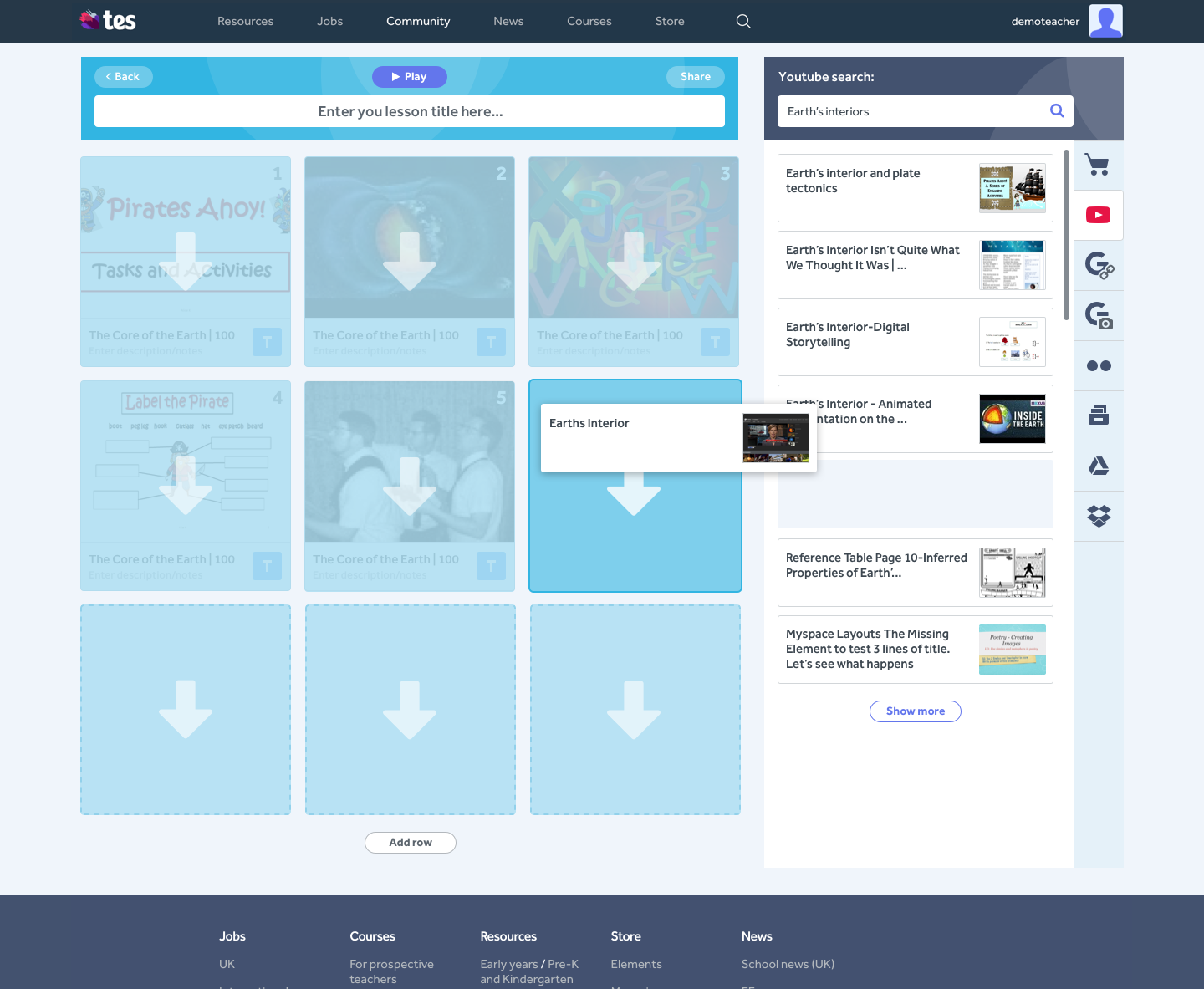Open the demoteacher profile avatar
The height and width of the screenshot is (989, 1204).
(x=1105, y=21)
